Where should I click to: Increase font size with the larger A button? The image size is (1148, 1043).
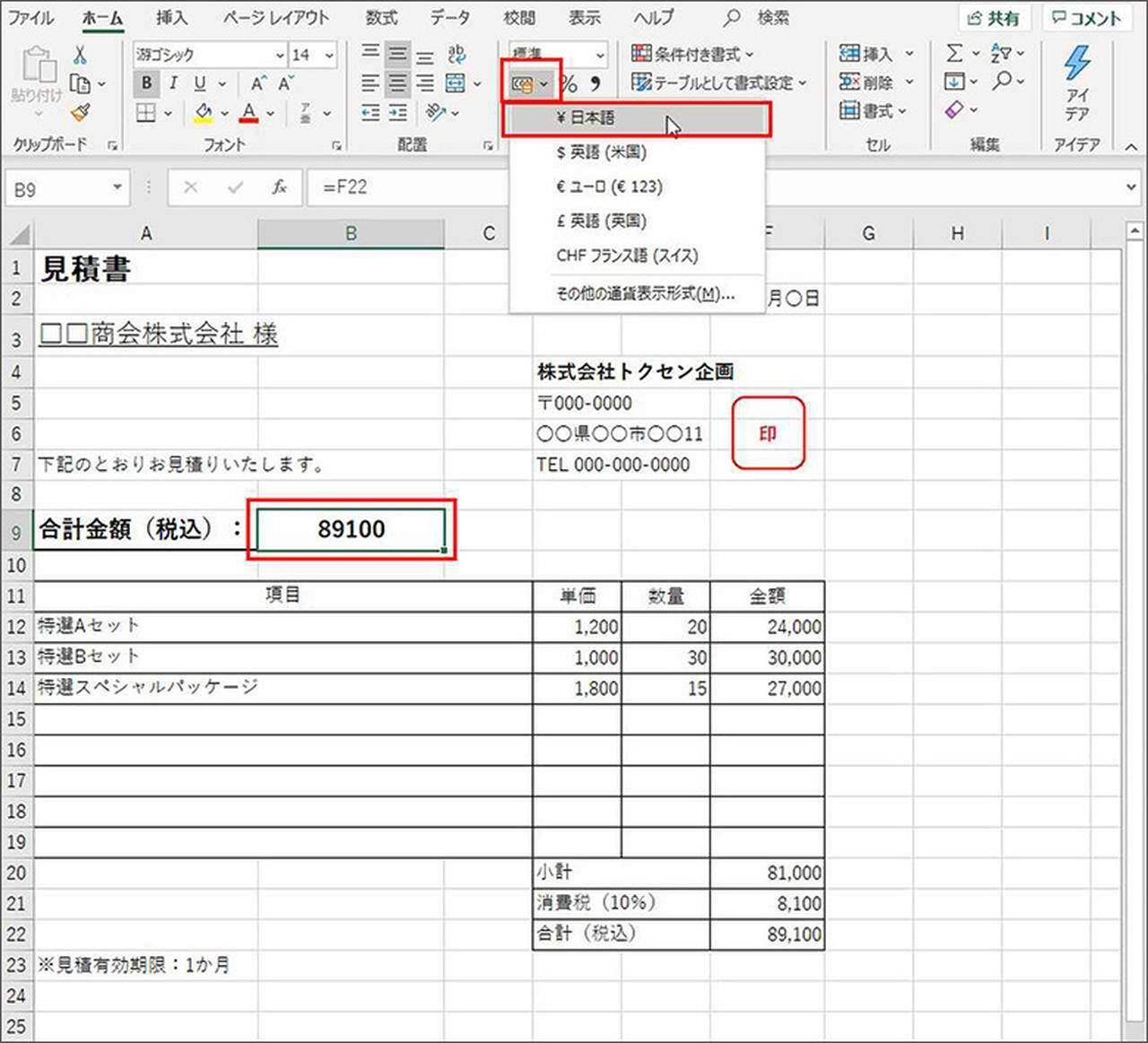pos(258,83)
